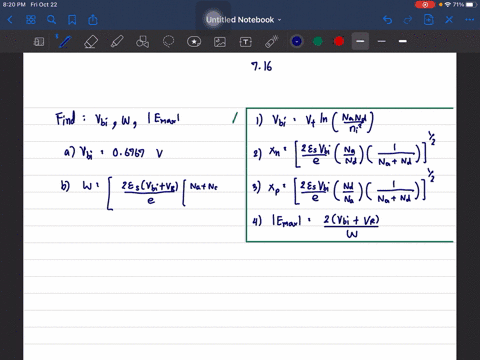Add a new page
The image size is (480, 360).
point(429,20)
